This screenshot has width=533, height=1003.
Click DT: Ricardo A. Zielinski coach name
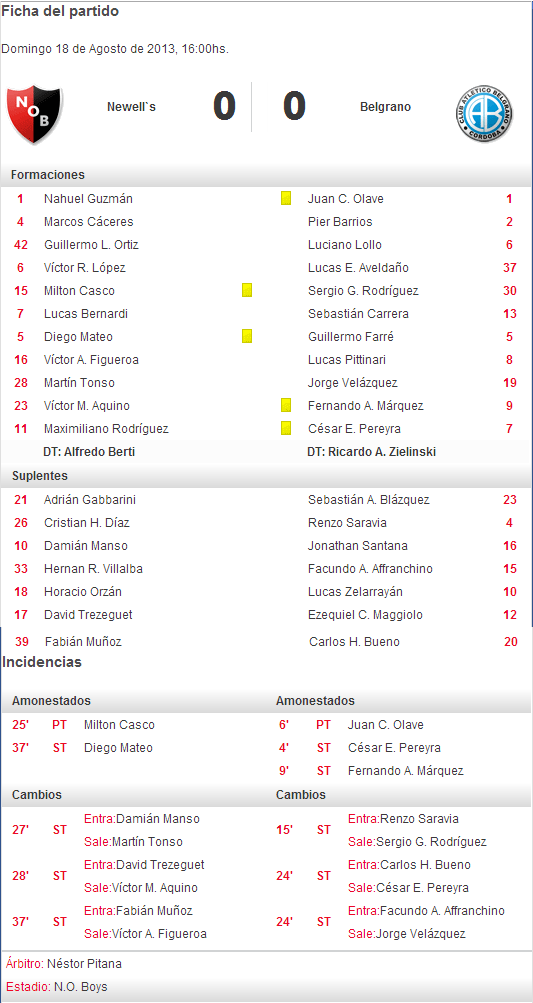(x=372, y=452)
